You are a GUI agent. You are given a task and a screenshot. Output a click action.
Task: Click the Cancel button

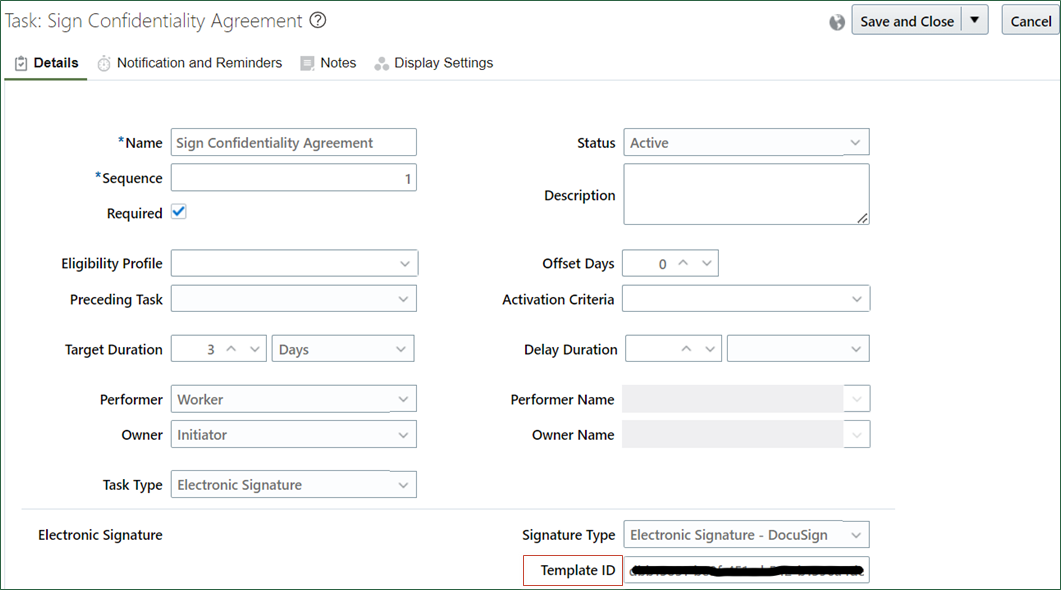coord(1030,21)
